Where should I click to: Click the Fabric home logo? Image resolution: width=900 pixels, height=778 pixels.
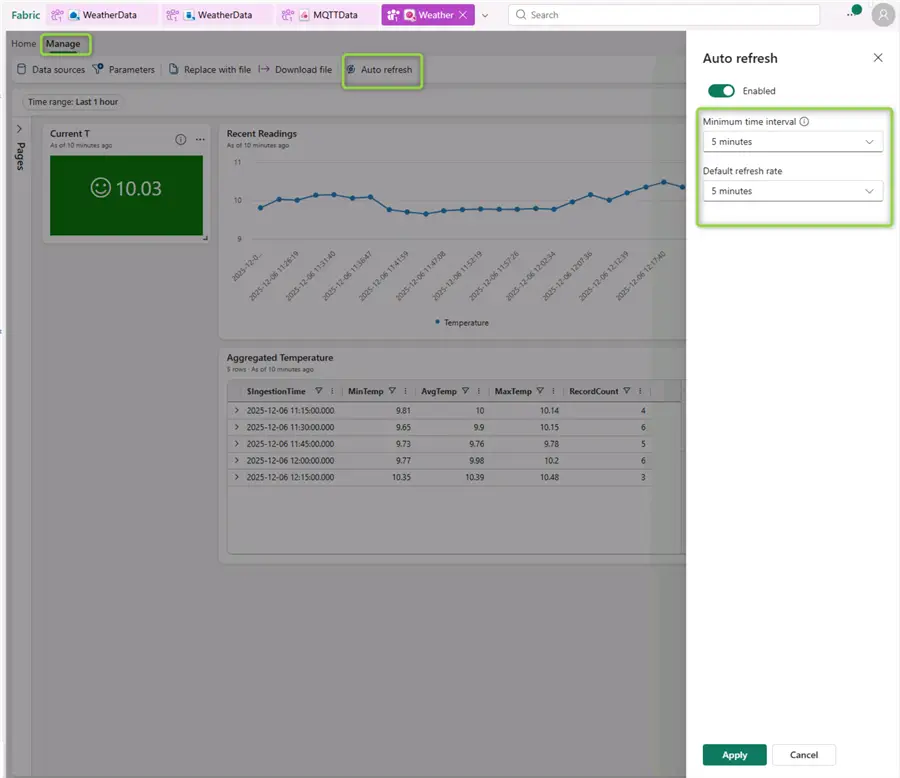(26, 15)
